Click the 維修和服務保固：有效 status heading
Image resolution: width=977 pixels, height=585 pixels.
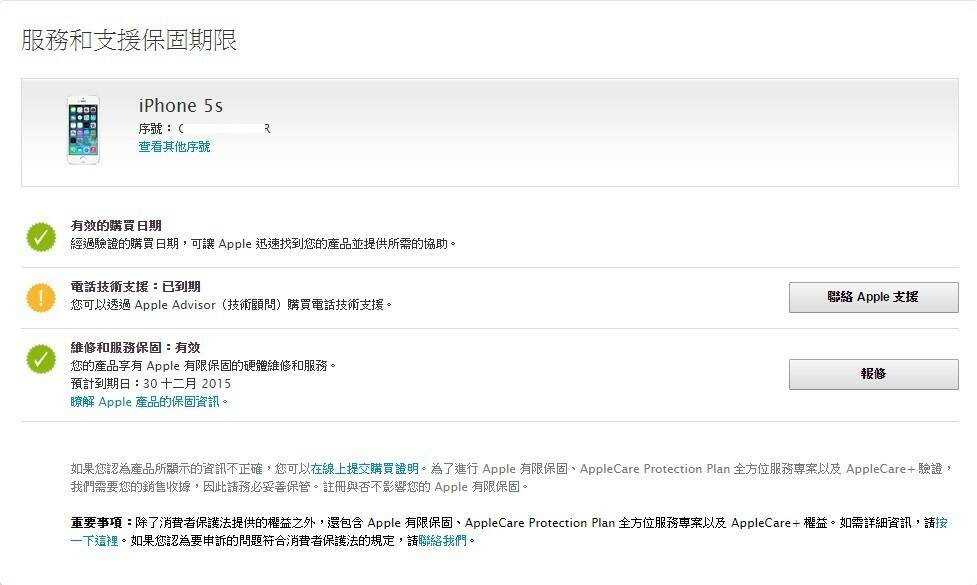[135, 348]
